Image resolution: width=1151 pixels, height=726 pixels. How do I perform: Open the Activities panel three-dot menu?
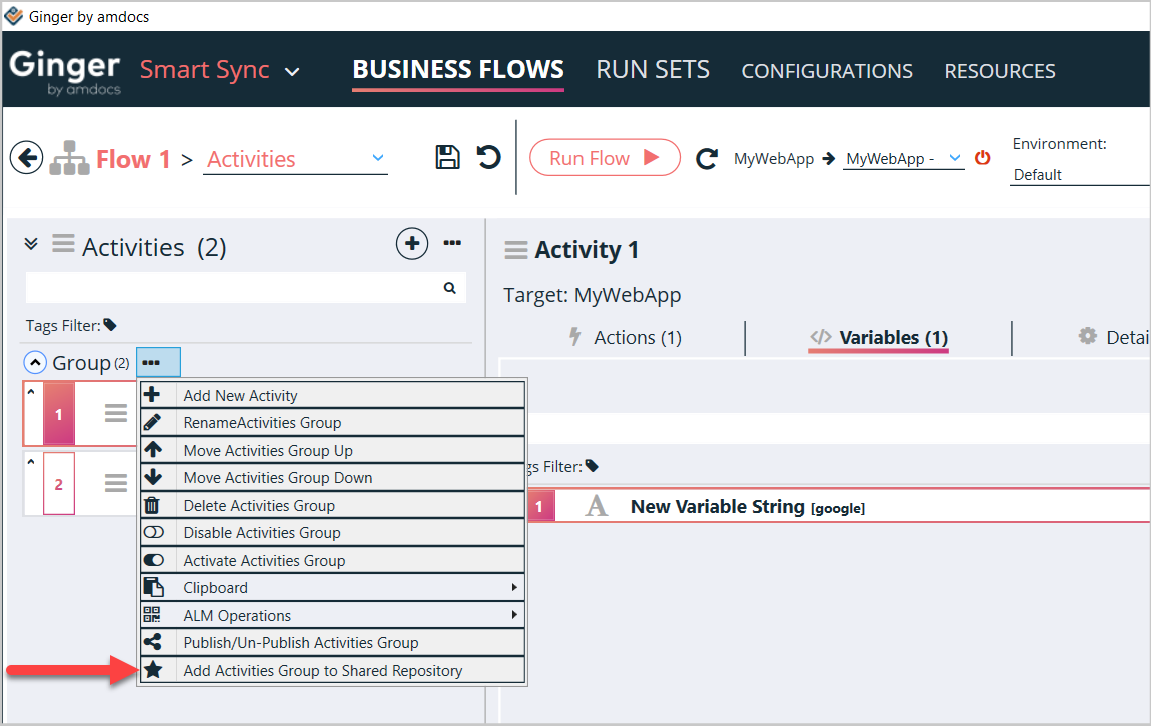pyautogui.click(x=452, y=243)
